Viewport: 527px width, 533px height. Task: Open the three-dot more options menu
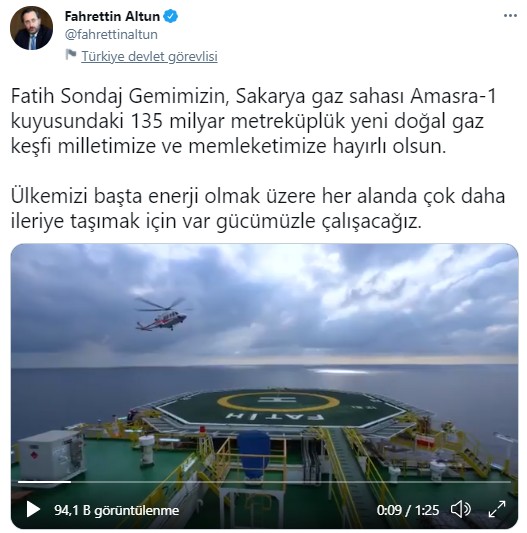[x=510, y=16]
